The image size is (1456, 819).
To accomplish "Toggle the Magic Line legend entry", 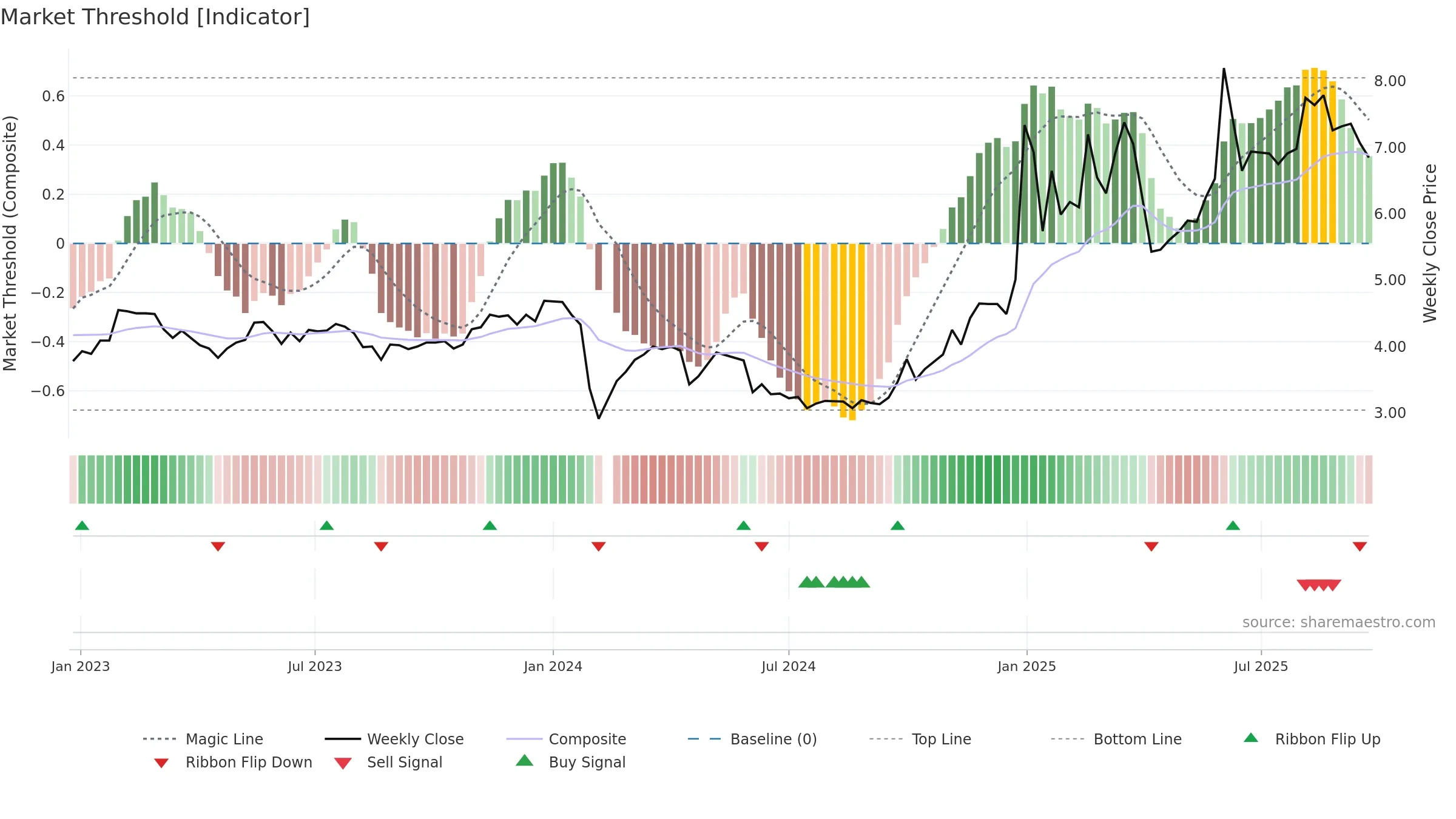I will 203,739.
